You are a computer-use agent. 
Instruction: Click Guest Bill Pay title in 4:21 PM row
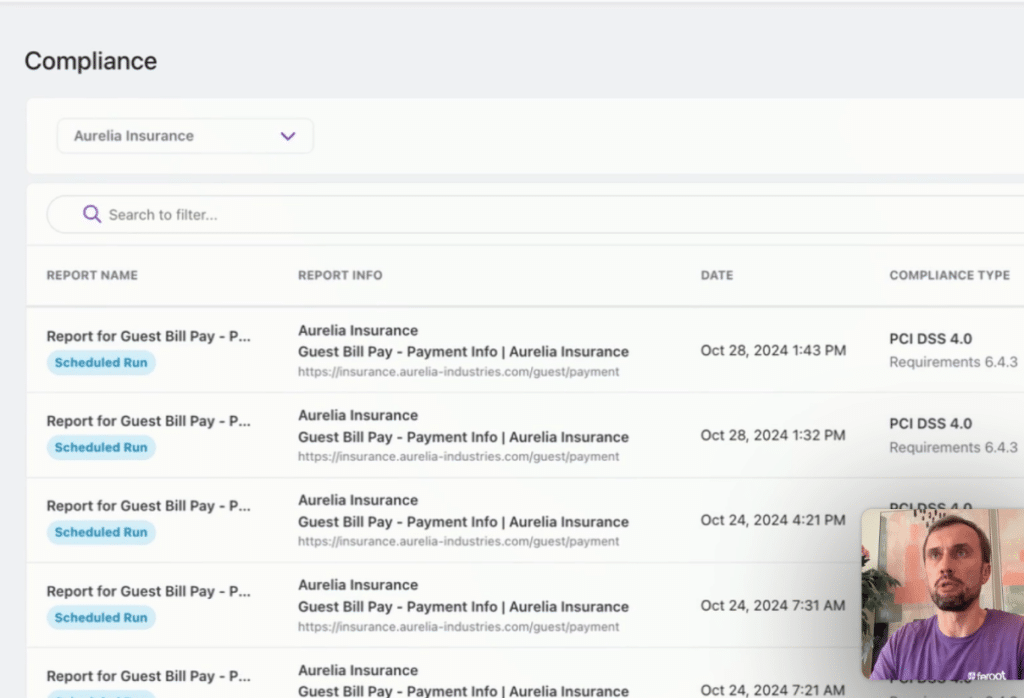point(463,522)
